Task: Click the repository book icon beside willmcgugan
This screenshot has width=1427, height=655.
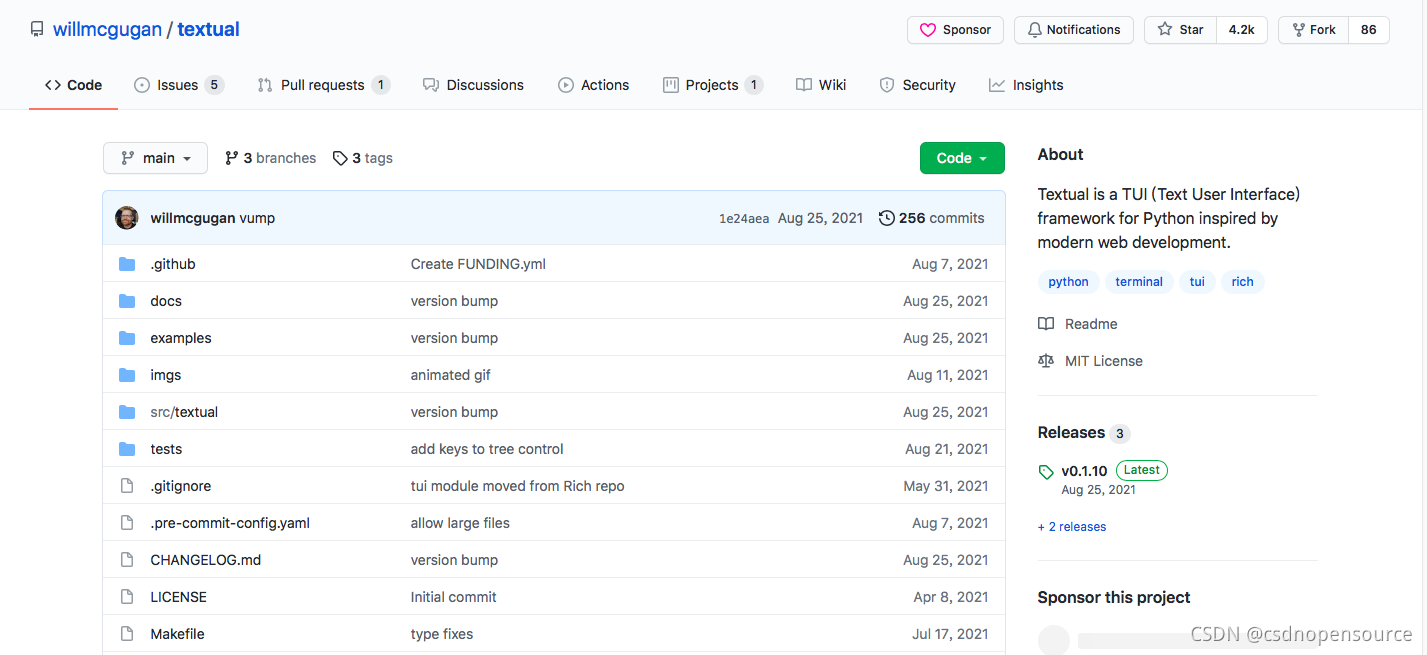Action: [x=37, y=29]
